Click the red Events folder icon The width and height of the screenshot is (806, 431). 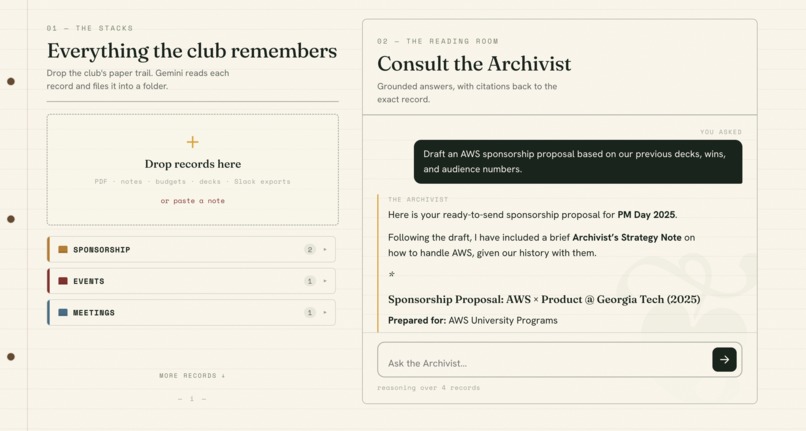coord(63,281)
